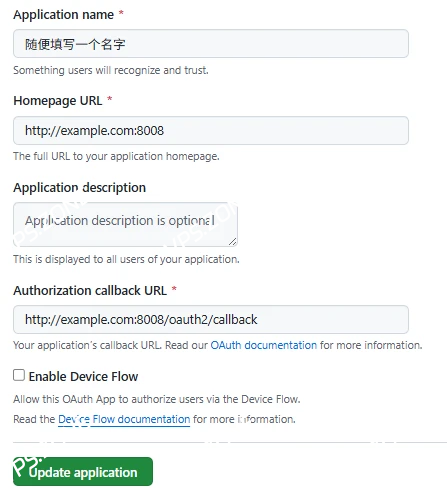Open the OAuth documentation link
The height and width of the screenshot is (503, 447).
tap(264, 345)
